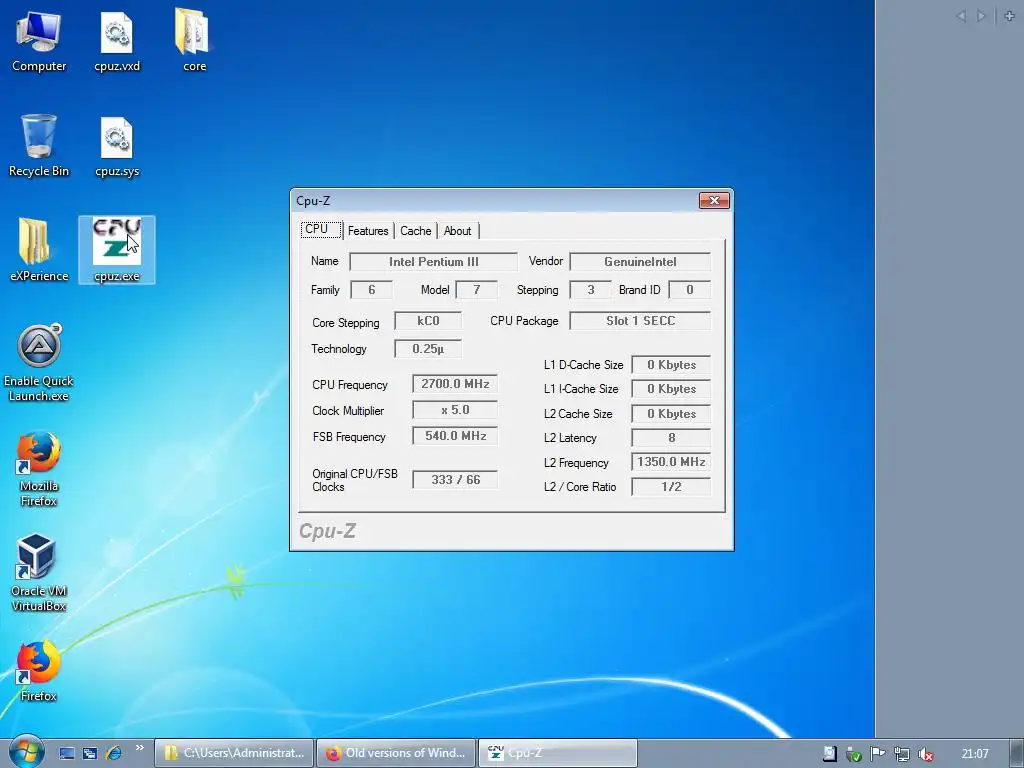Click the L1 I-Cache Size value
1024x768 pixels.
[x=671, y=389]
